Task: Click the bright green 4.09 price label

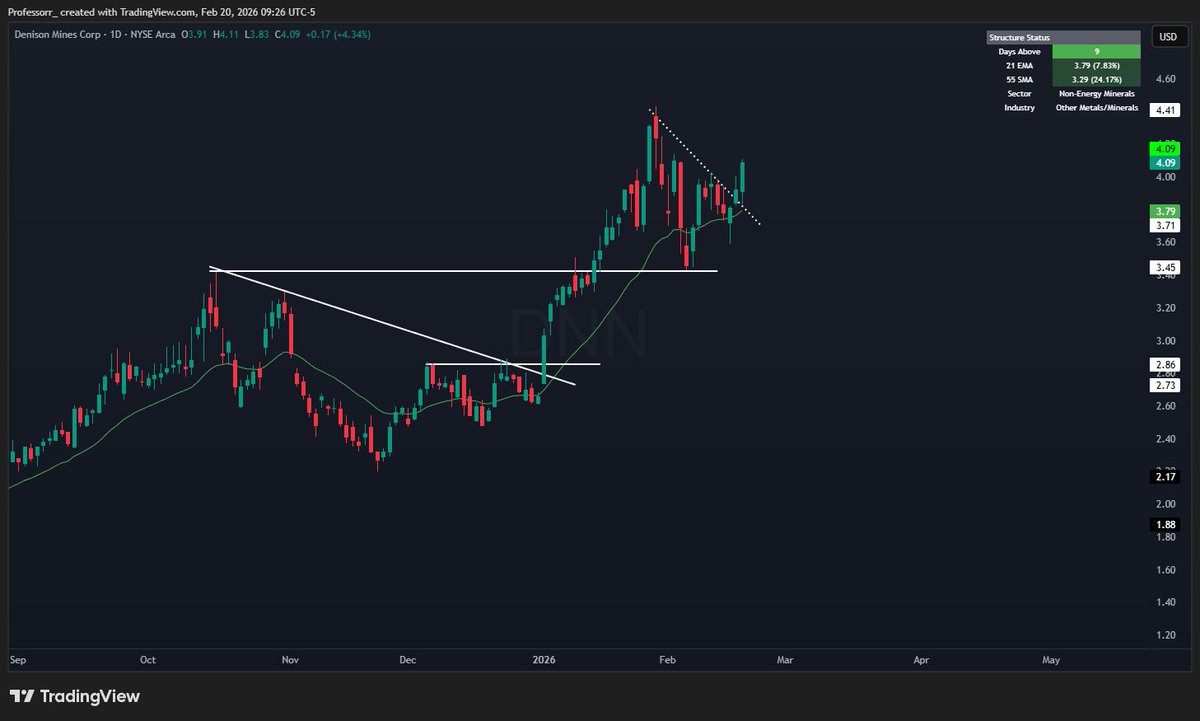Action: [x=1165, y=148]
